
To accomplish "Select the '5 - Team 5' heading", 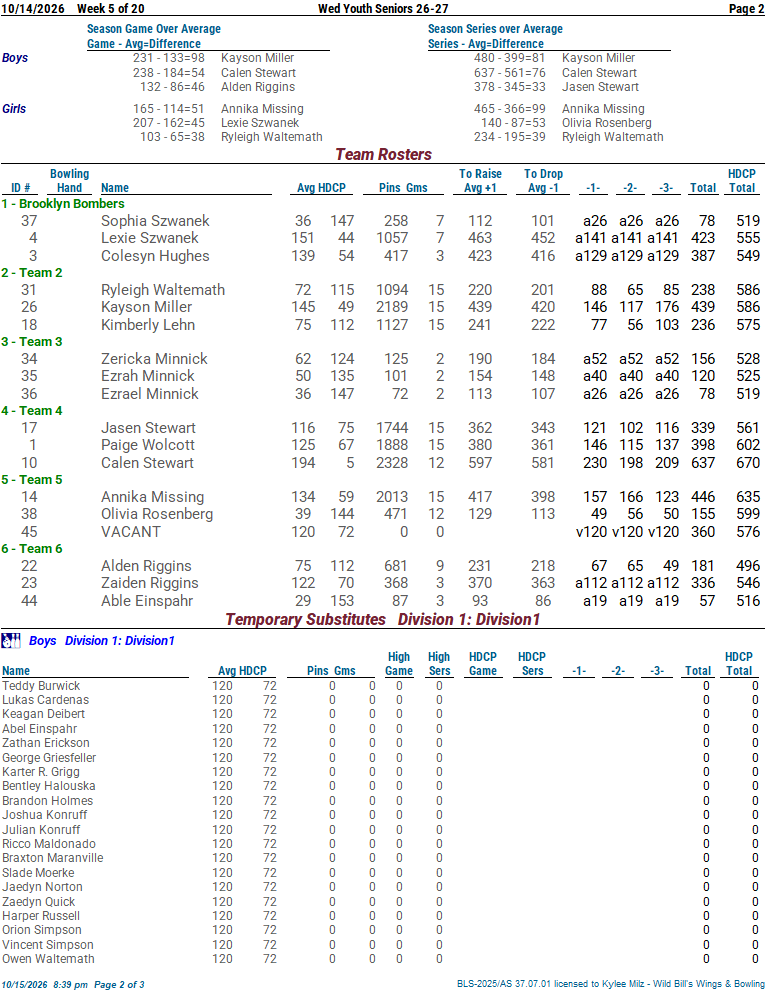I will [x=32, y=479].
